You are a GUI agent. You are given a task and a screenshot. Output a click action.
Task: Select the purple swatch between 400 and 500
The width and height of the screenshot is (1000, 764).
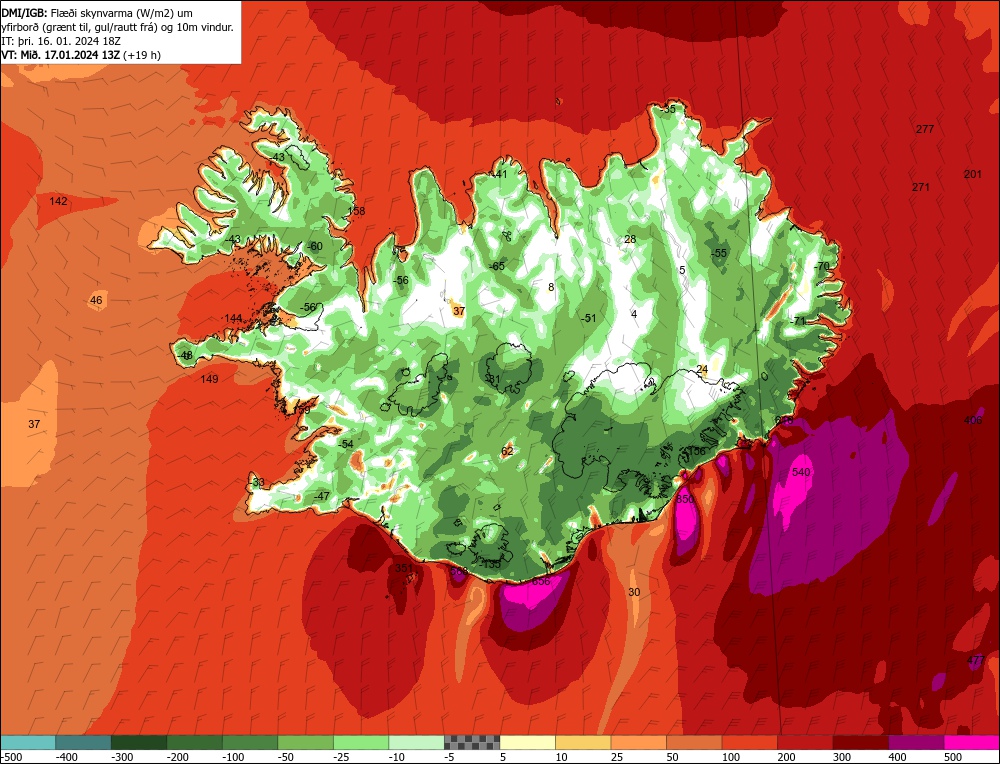pos(916,742)
